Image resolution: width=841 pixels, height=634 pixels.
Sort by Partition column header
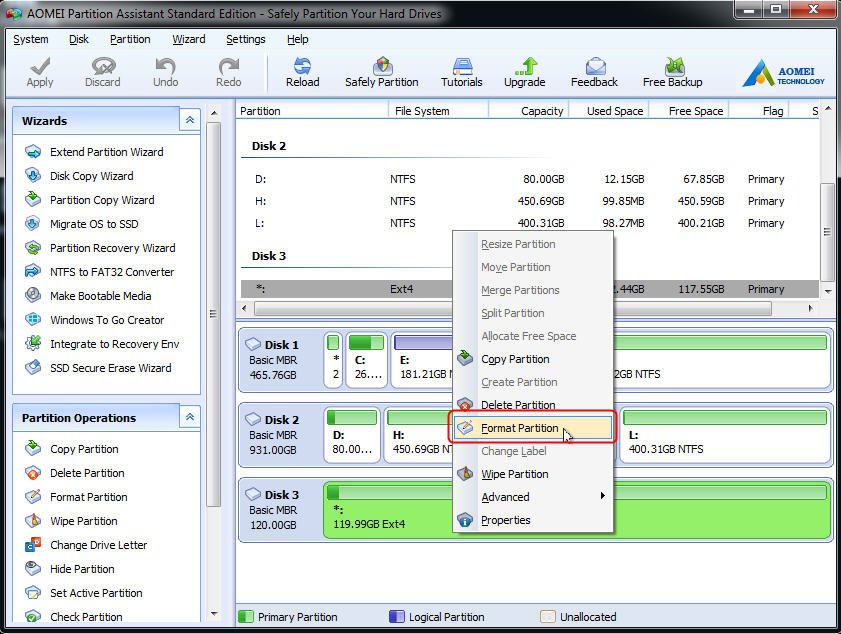[312, 111]
